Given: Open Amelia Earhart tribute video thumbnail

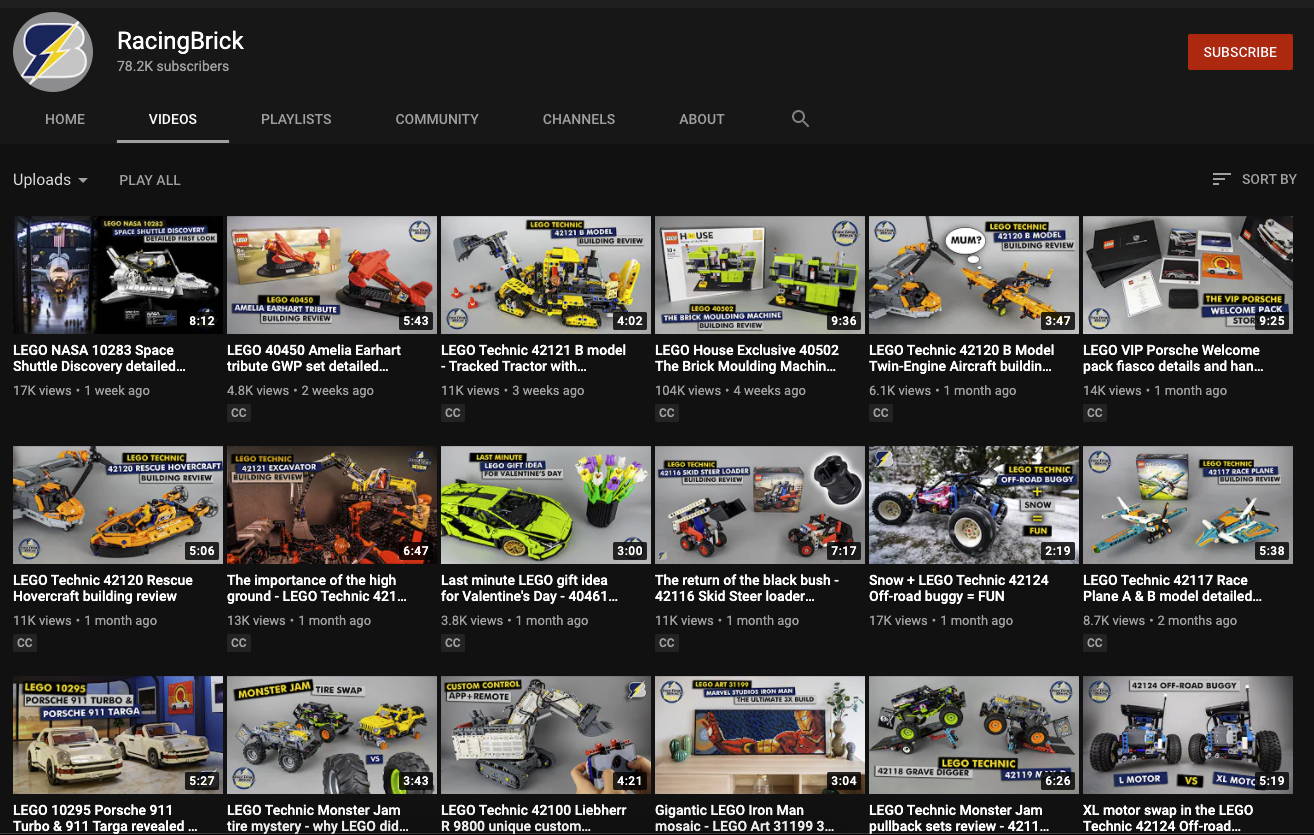Looking at the screenshot, I should tap(332, 275).
